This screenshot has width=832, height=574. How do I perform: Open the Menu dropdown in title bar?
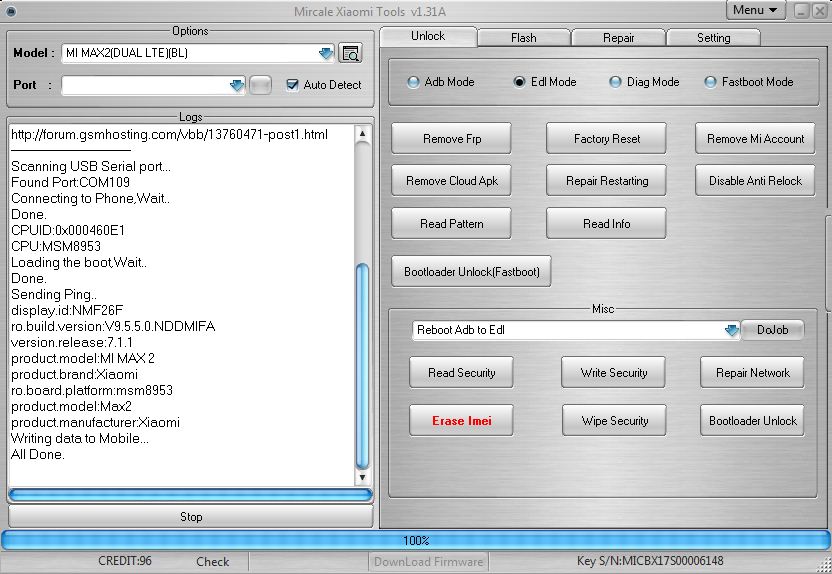coord(755,10)
